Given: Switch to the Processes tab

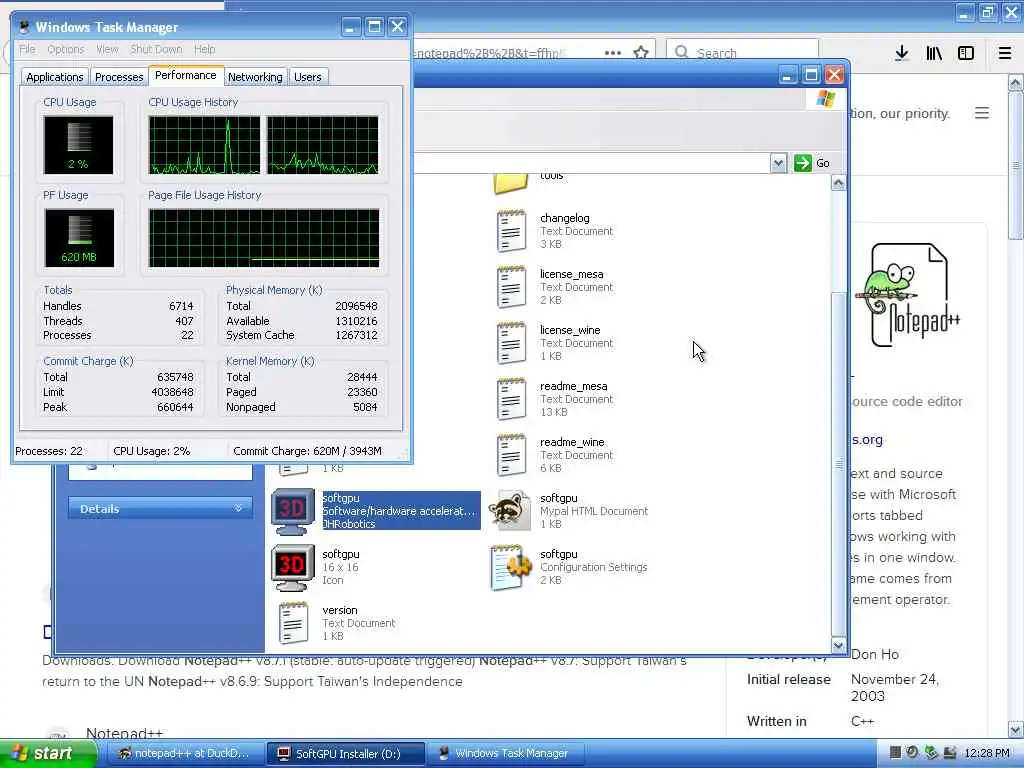Looking at the screenshot, I should point(119,77).
